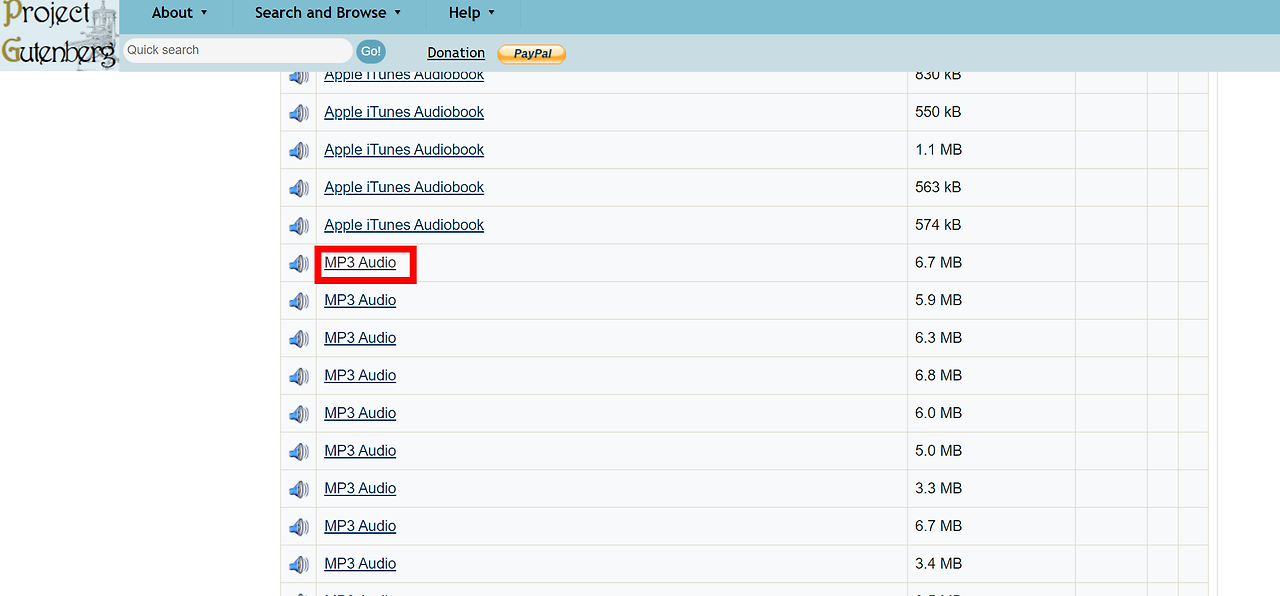Open the 1.1 MB Apple iTunes Audiobook link

pos(403,149)
